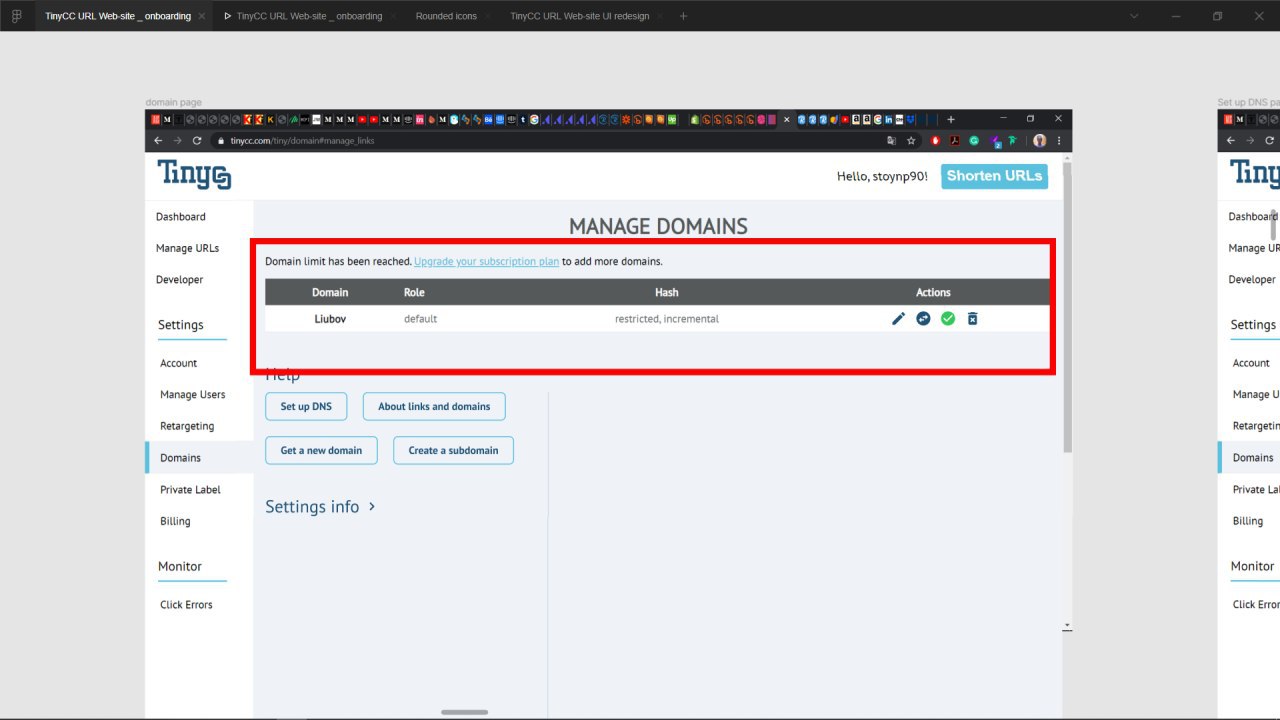Image resolution: width=1280 pixels, height=720 pixels.
Task: Click Get a new domain button
Action: coord(321,451)
